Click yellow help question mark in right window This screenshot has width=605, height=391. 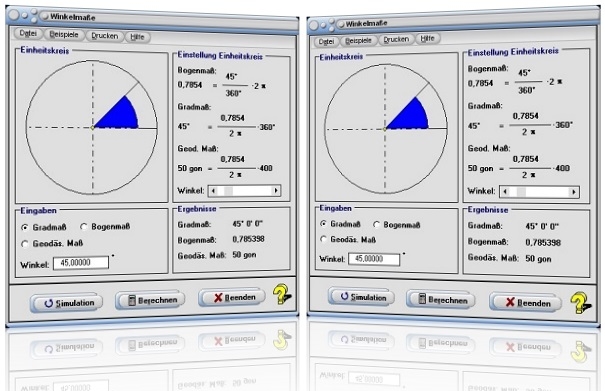pos(580,302)
